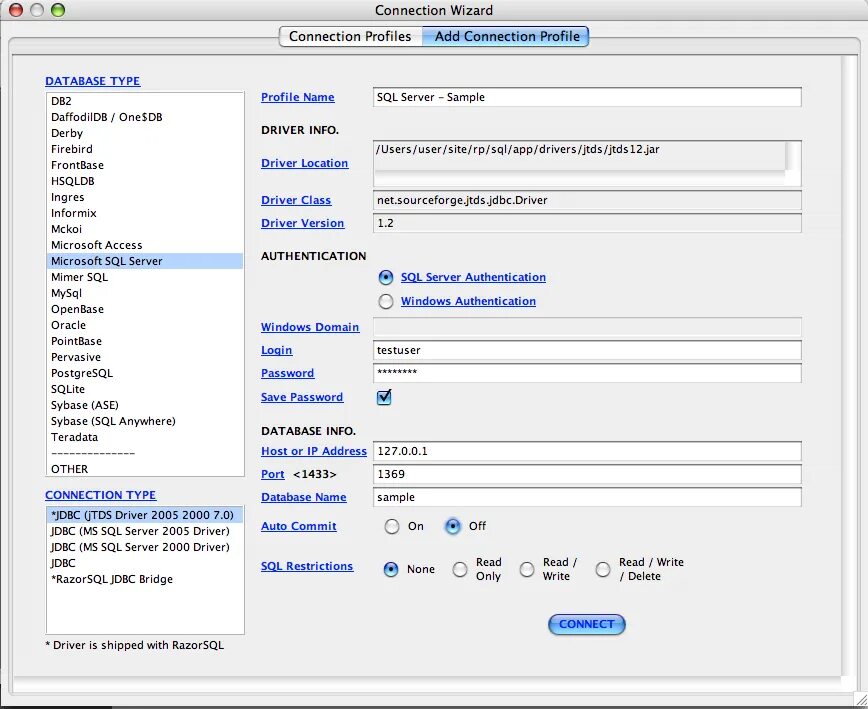Choose Sybase (SQL Anywhere) database type
The width and height of the screenshot is (868, 709).
[x=145, y=421]
